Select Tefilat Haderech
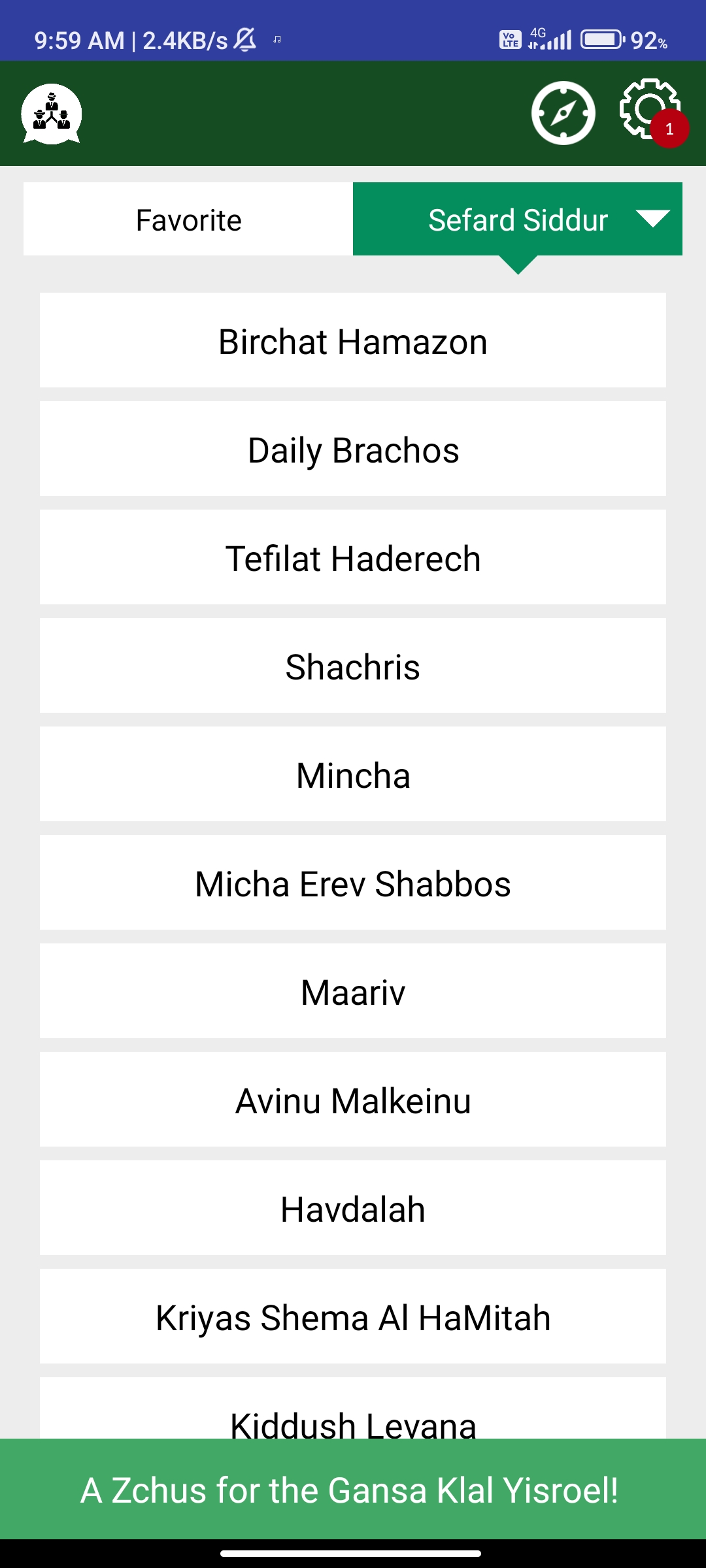 point(353,557)
